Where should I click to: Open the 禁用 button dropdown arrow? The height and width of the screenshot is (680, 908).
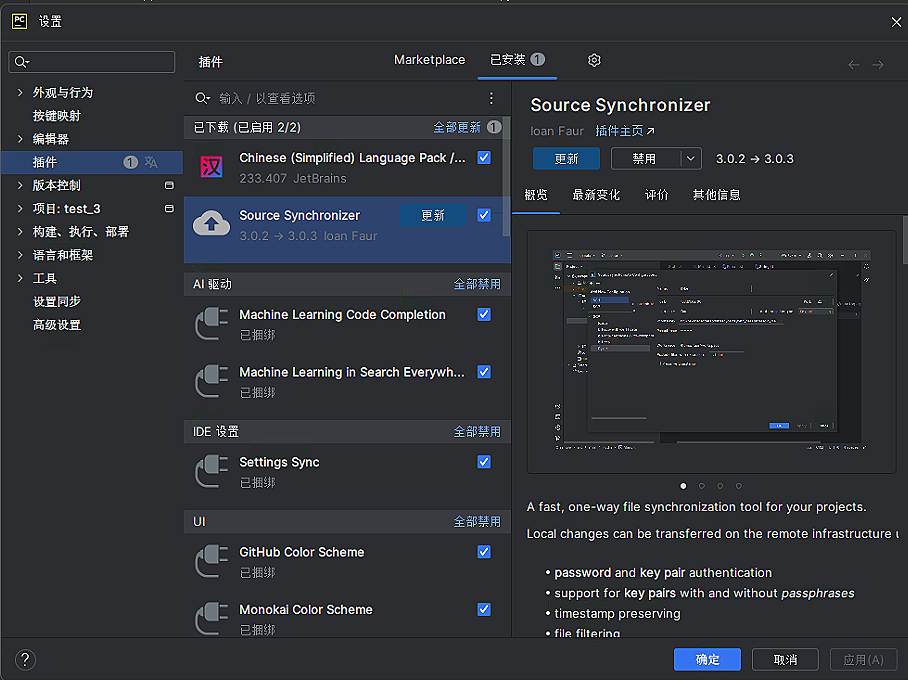690,159
